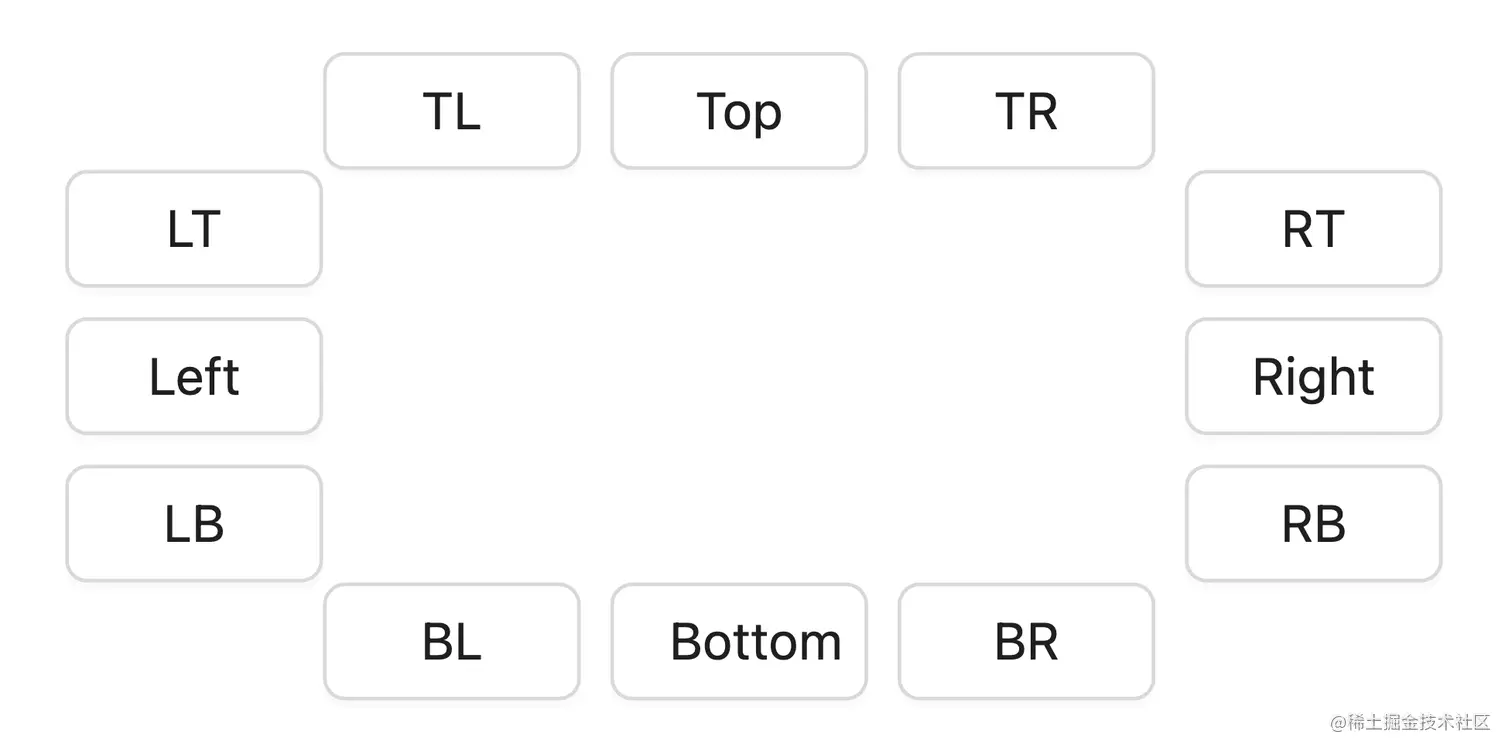Click the RT button
This screenshot has width=1512, height=754.
tap(1314, 229)
